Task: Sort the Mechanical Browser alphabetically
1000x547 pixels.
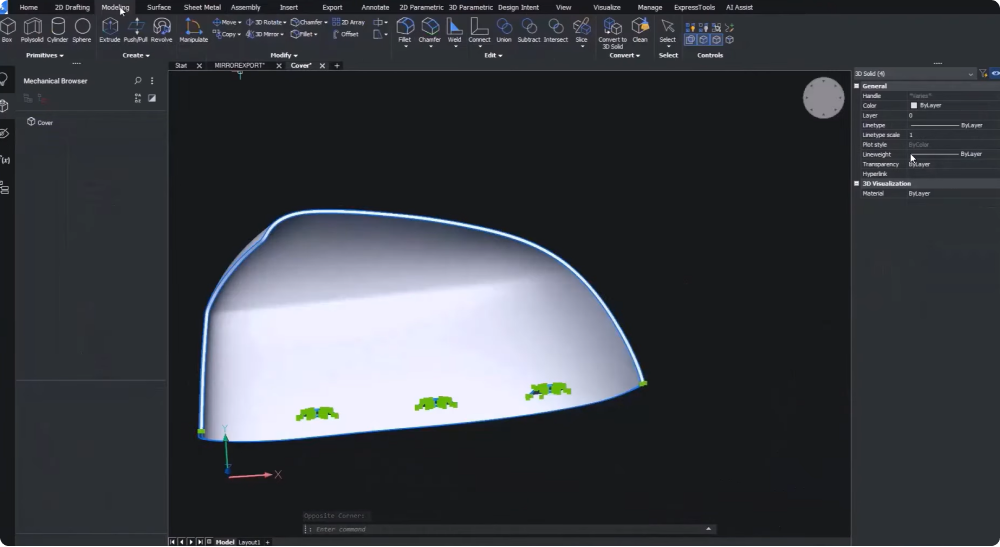Action: coord(138,98)
